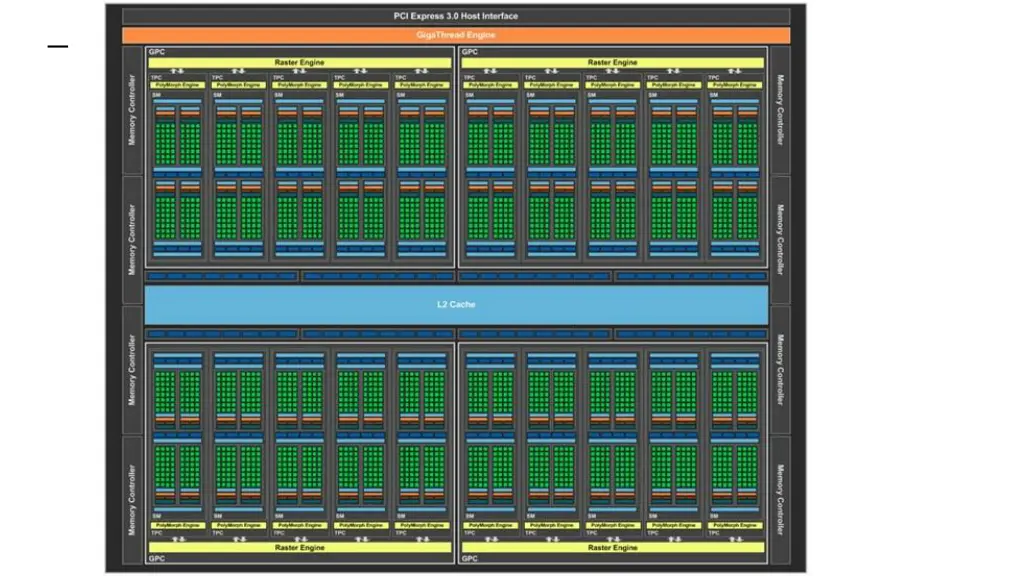The width and height of the screenshot is (1024, 576).
Task: Select bottommost Memory Controller on right edge
Action: [x=780, y=500]
